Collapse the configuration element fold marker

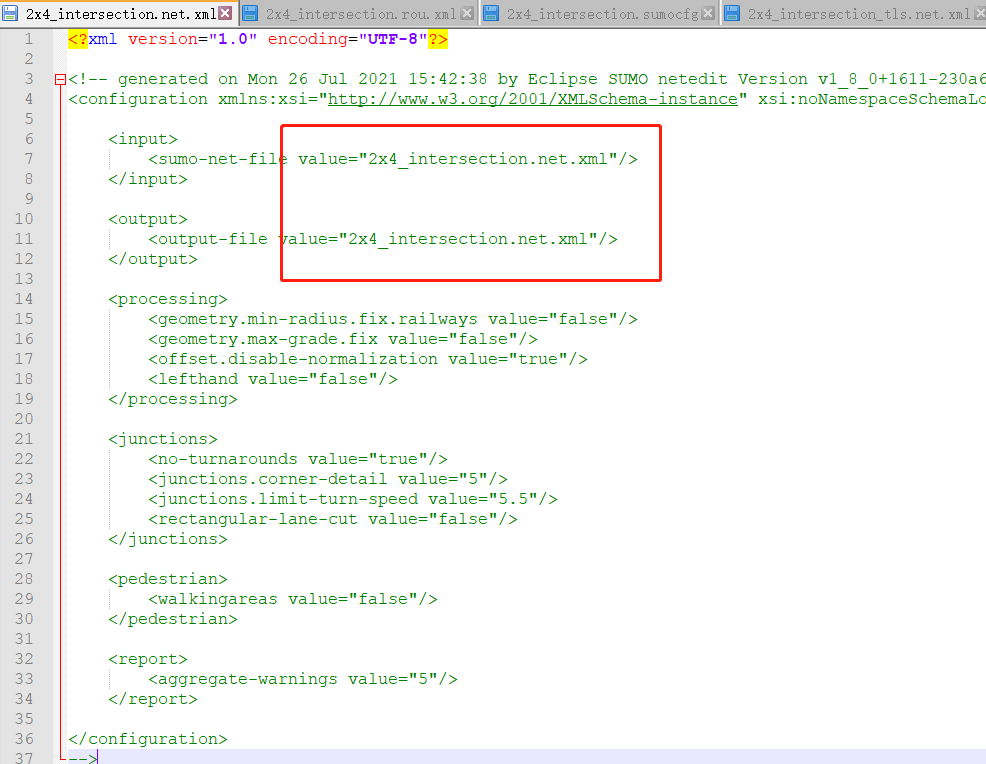tap(58, 77)
